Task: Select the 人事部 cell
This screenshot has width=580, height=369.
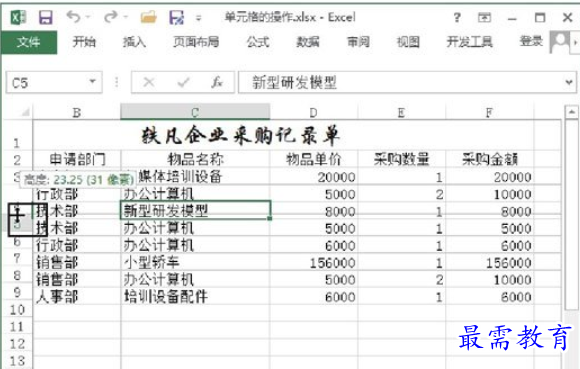Action: [x=77, y=296]
